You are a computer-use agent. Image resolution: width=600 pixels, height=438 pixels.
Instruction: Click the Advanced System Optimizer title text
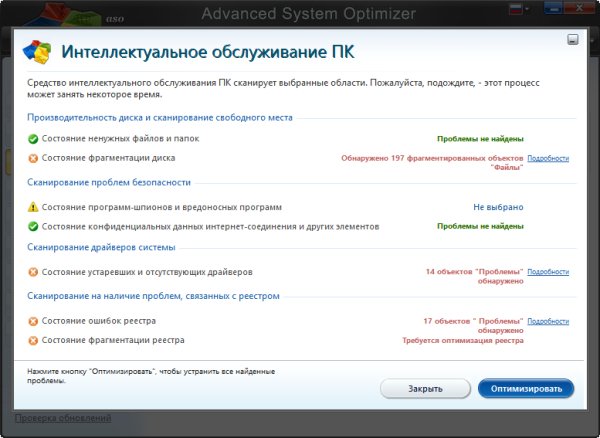coord(308,14)
